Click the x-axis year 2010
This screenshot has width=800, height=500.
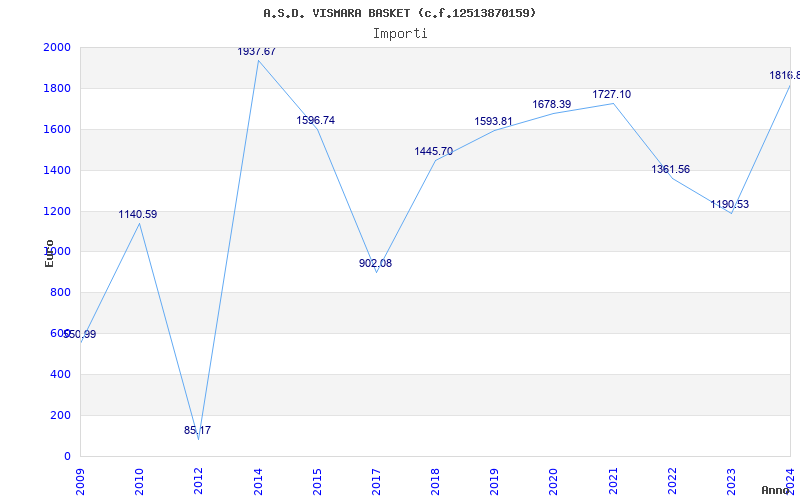(x=139, y=482)
